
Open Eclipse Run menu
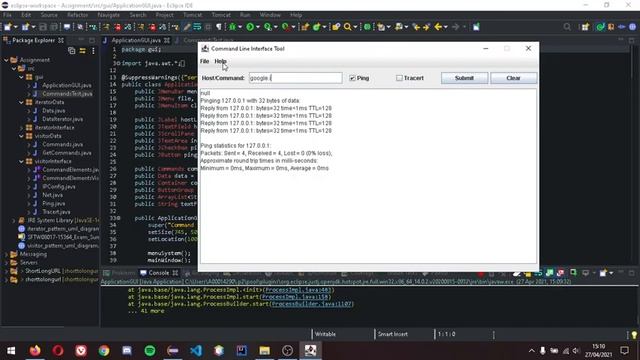245,15
